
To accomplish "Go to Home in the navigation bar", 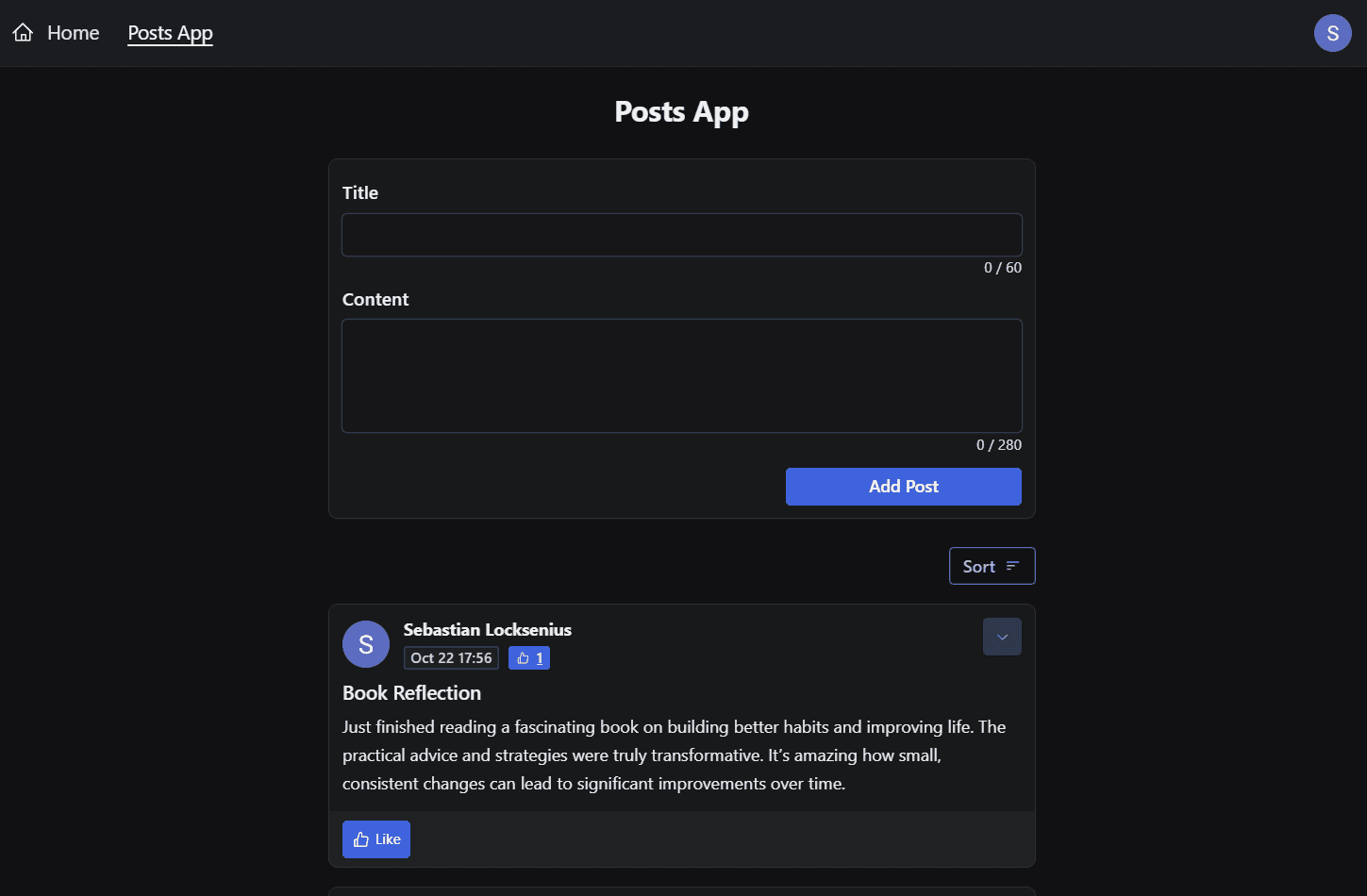I will pyautogui.click(x=73, y=31).
